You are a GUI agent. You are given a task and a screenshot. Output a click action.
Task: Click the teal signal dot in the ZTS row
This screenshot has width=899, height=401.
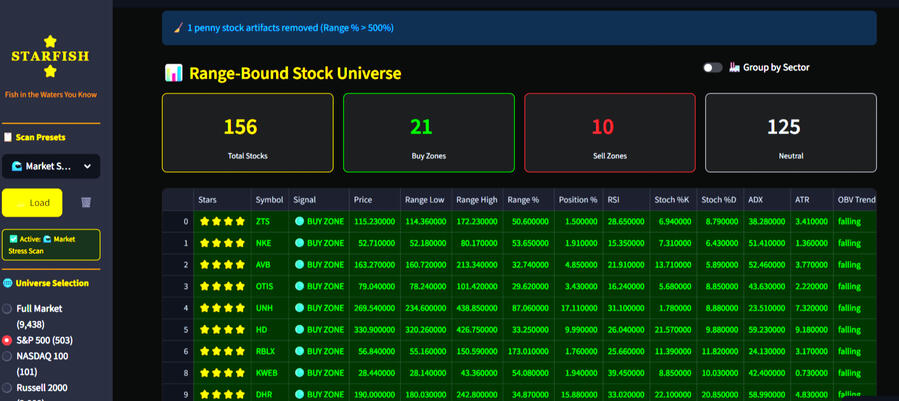pos(300,221)
